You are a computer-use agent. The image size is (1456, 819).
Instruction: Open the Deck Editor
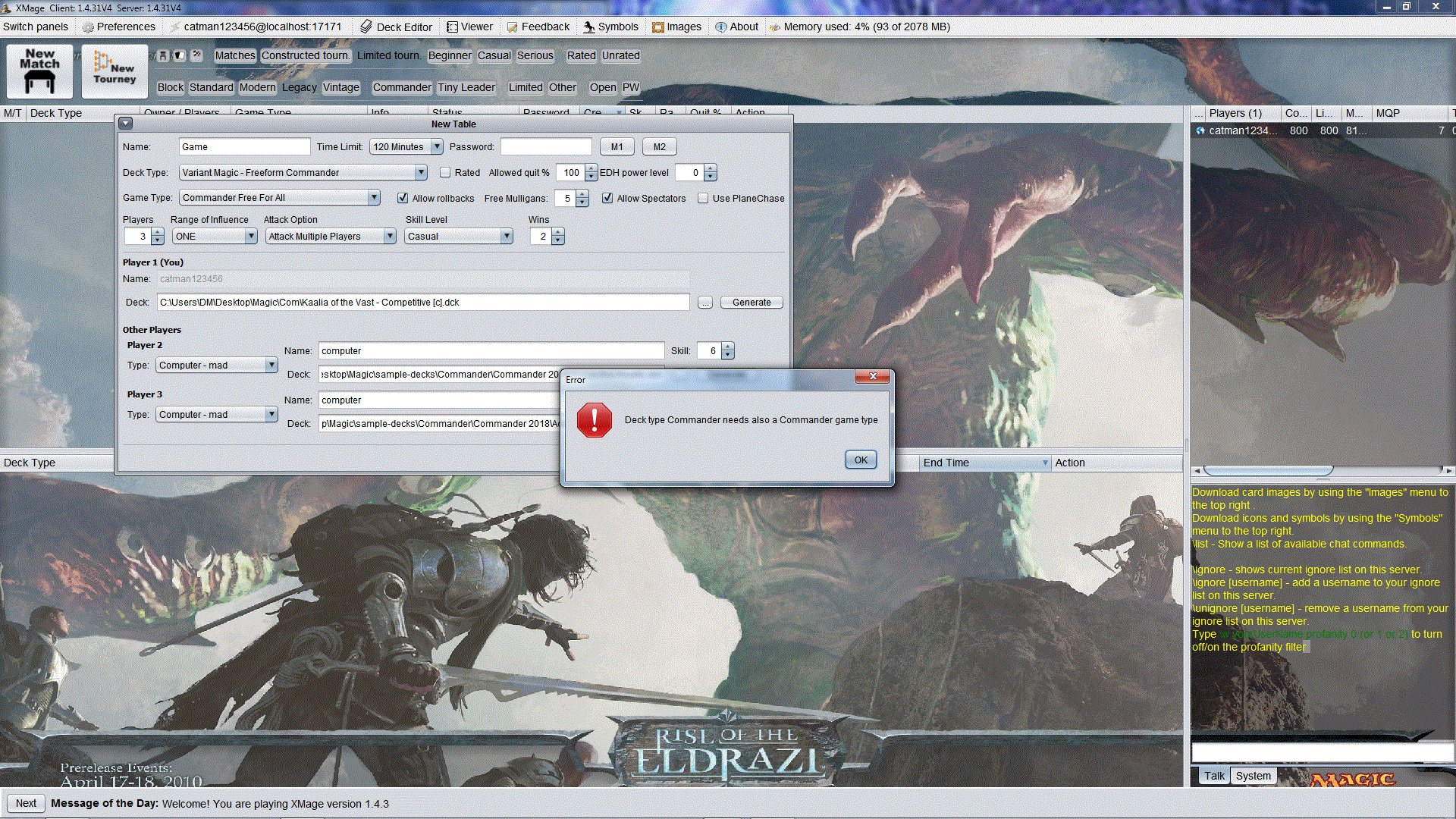click(x=396, y=27)
